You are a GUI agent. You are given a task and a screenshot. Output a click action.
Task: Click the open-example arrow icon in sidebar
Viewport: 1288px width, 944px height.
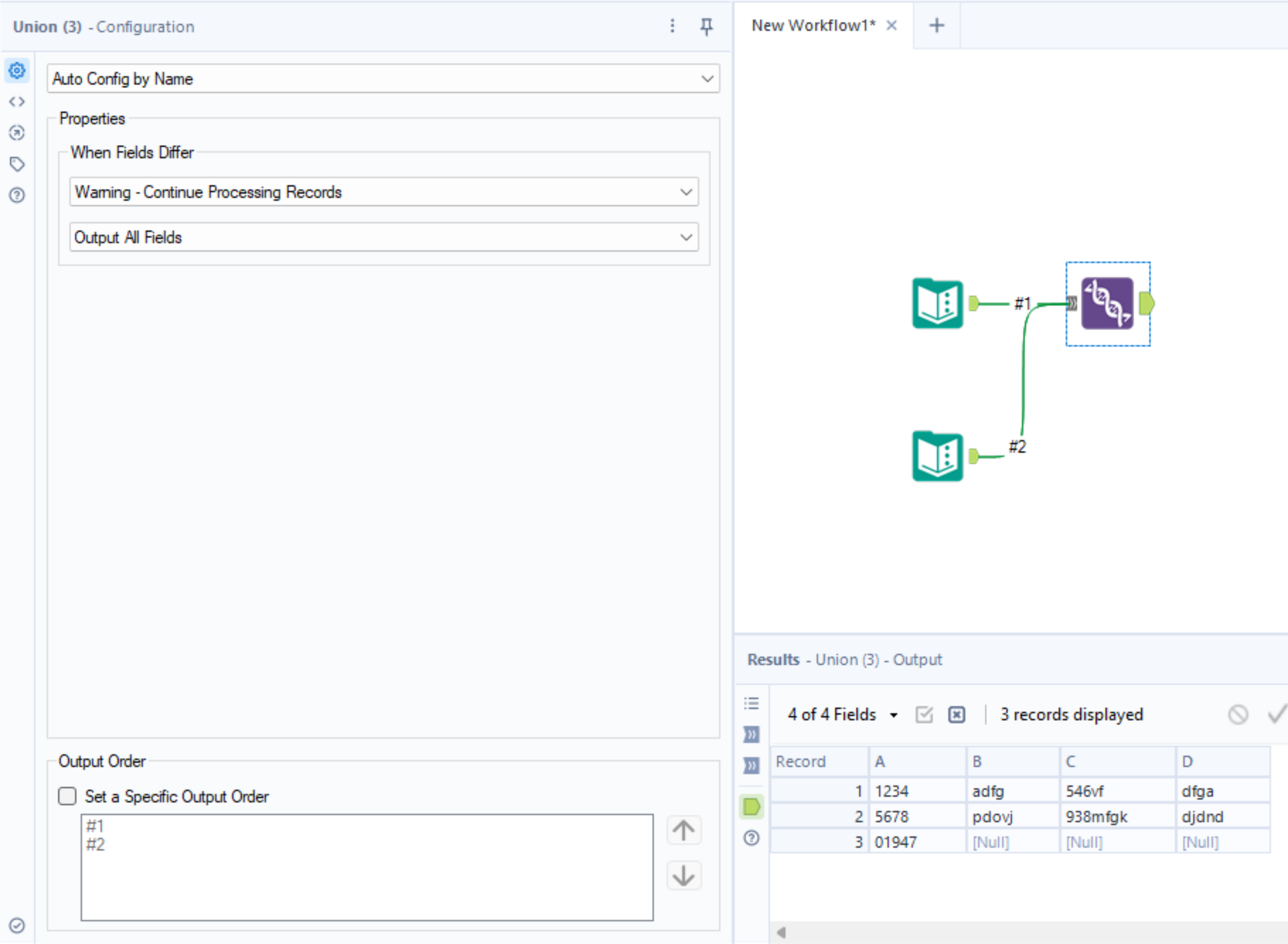point(16,133)
